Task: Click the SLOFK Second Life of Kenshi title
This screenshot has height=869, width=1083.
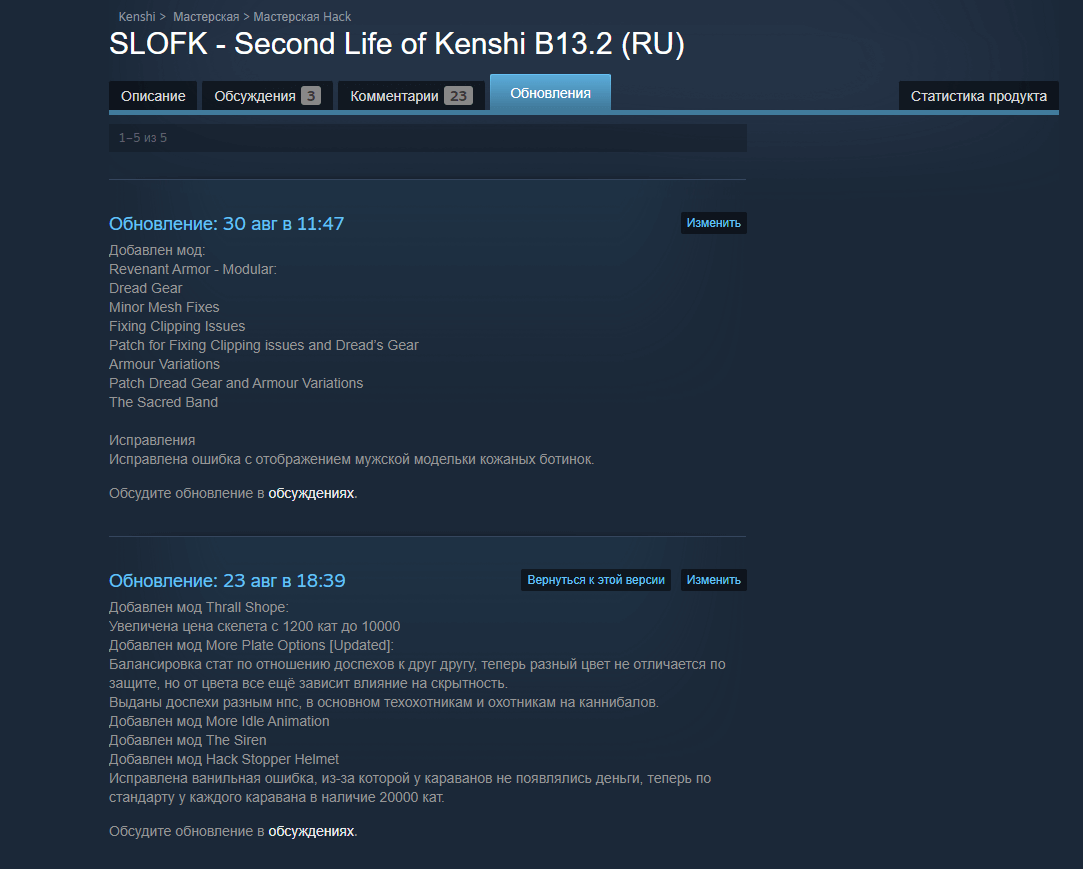Action: pyautogui.click(x=397, y=44)
